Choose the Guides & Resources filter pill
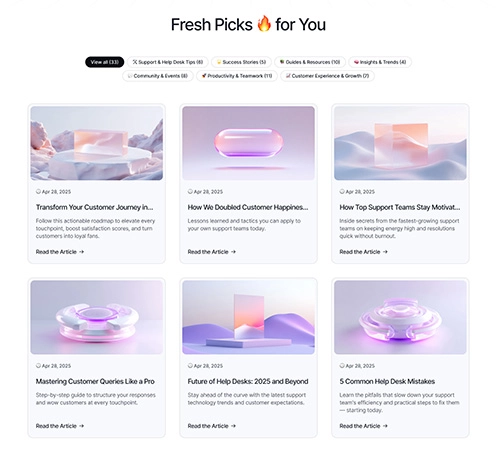The width and height of the screenshot is (497, 450). click(x=310, y=62)
